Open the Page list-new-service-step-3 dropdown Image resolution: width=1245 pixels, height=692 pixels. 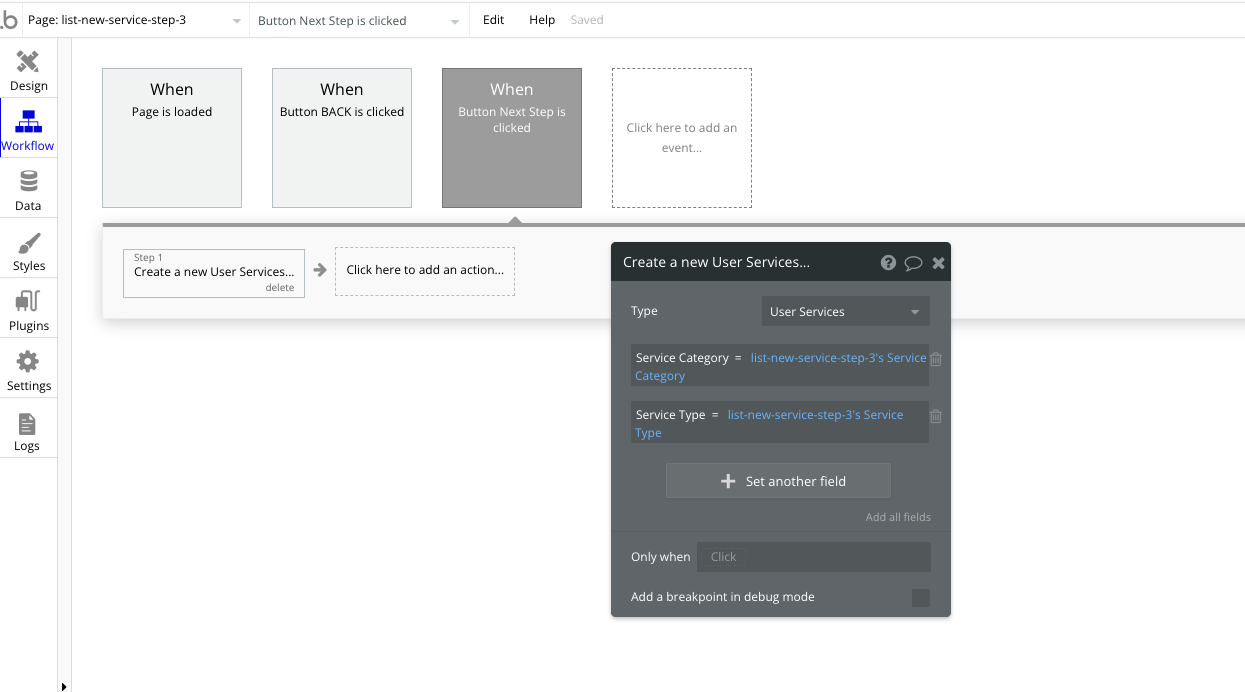(134, 20)
